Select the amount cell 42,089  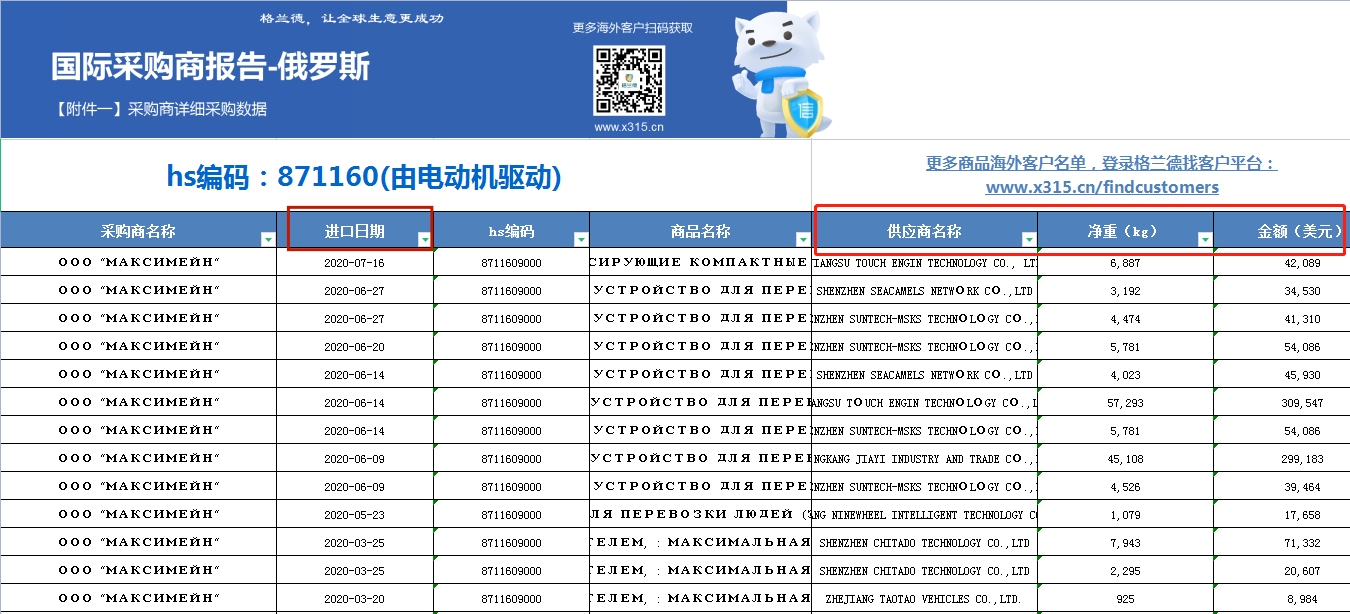(x=1282, y=263)
